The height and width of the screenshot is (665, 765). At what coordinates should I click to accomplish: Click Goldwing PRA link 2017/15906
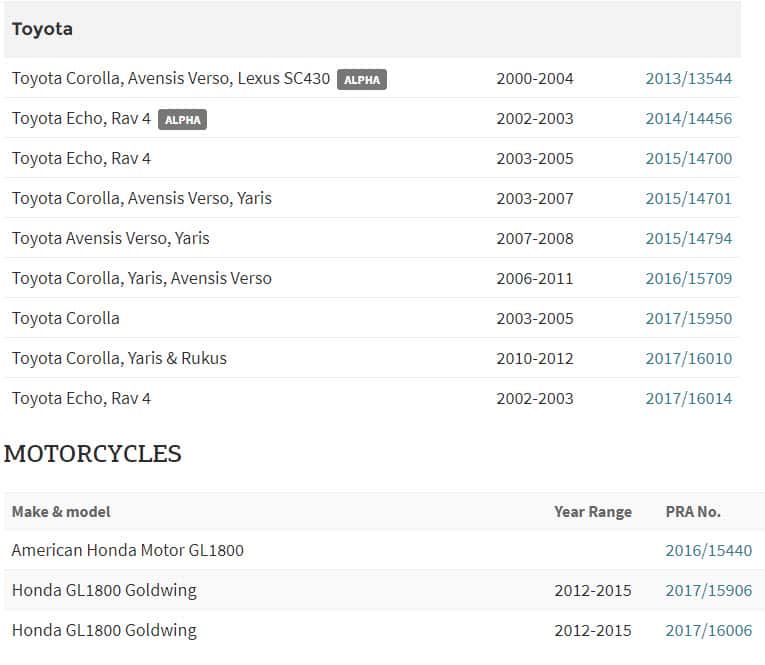[708, 590]
